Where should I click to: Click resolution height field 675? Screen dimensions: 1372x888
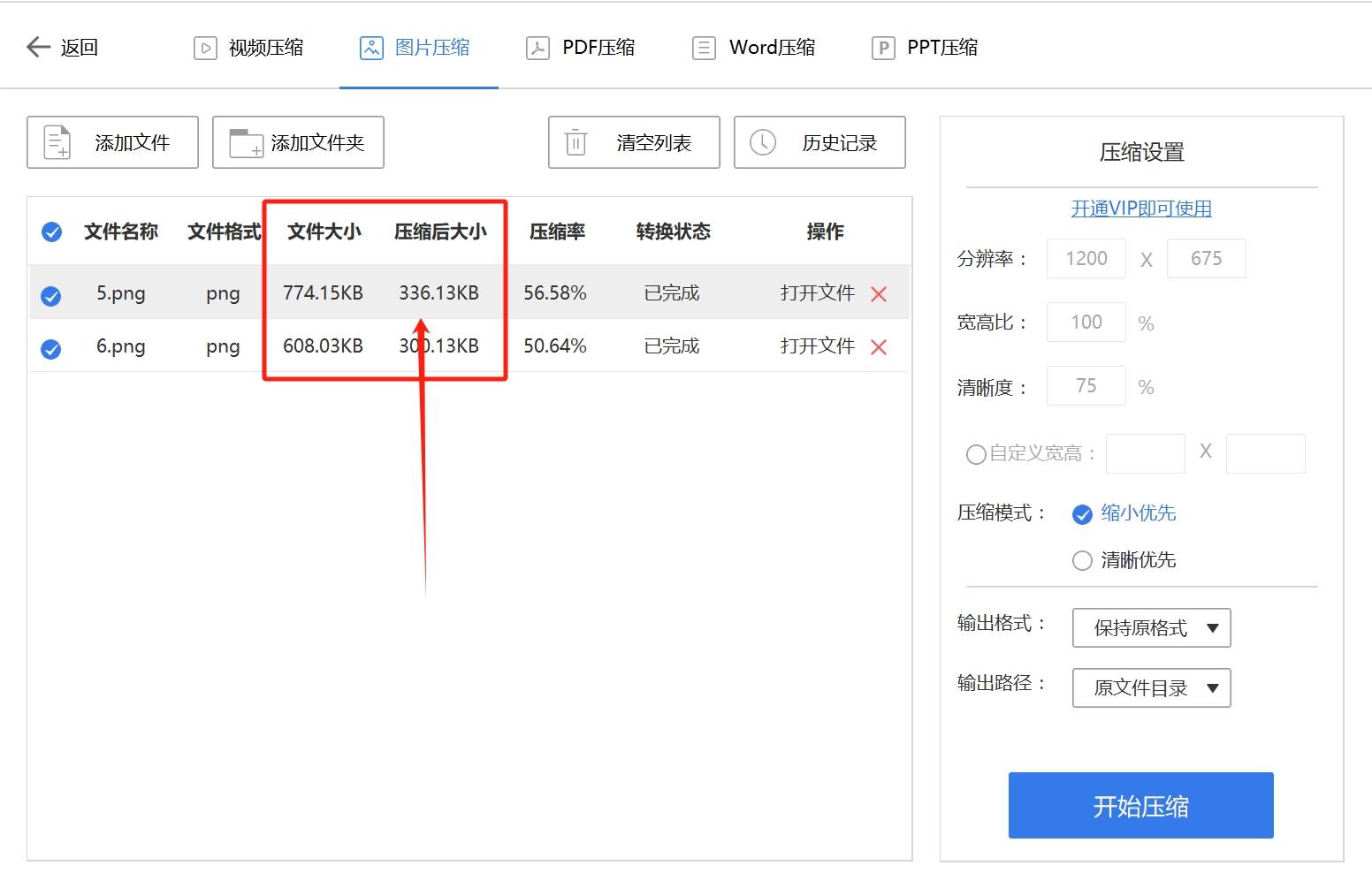1207,258
